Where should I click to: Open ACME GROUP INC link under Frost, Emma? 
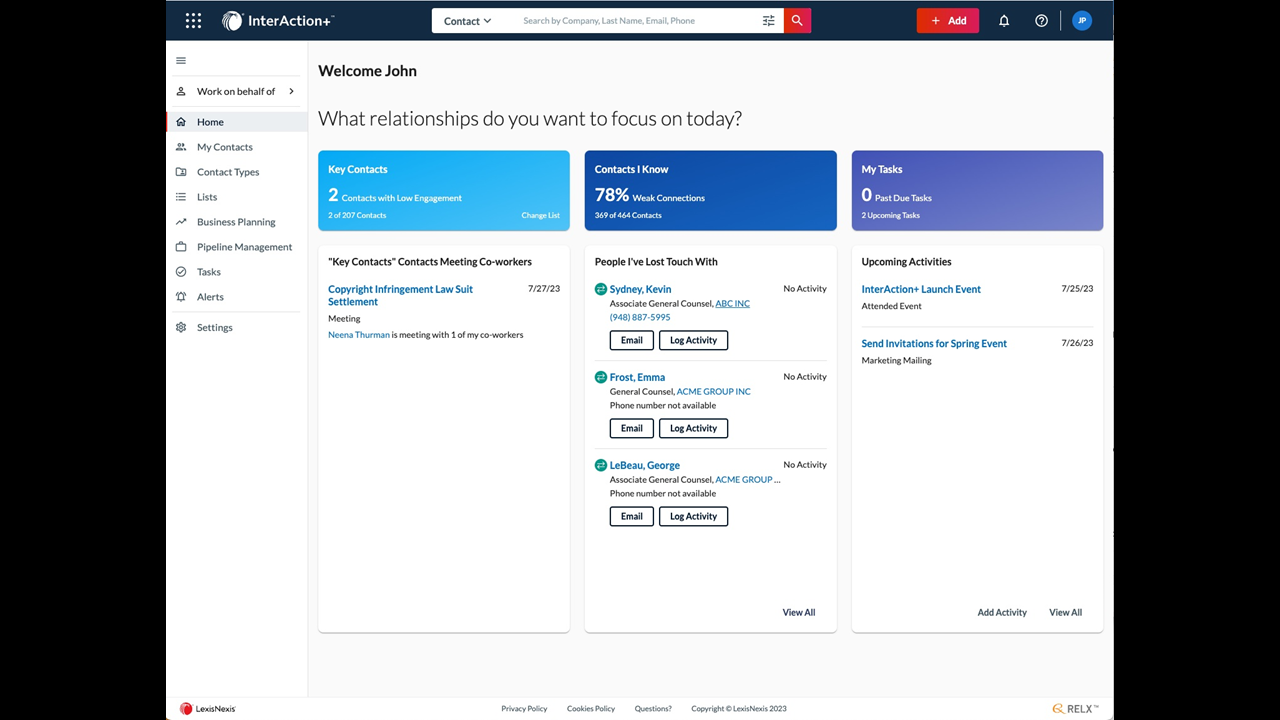pos(714,392)
